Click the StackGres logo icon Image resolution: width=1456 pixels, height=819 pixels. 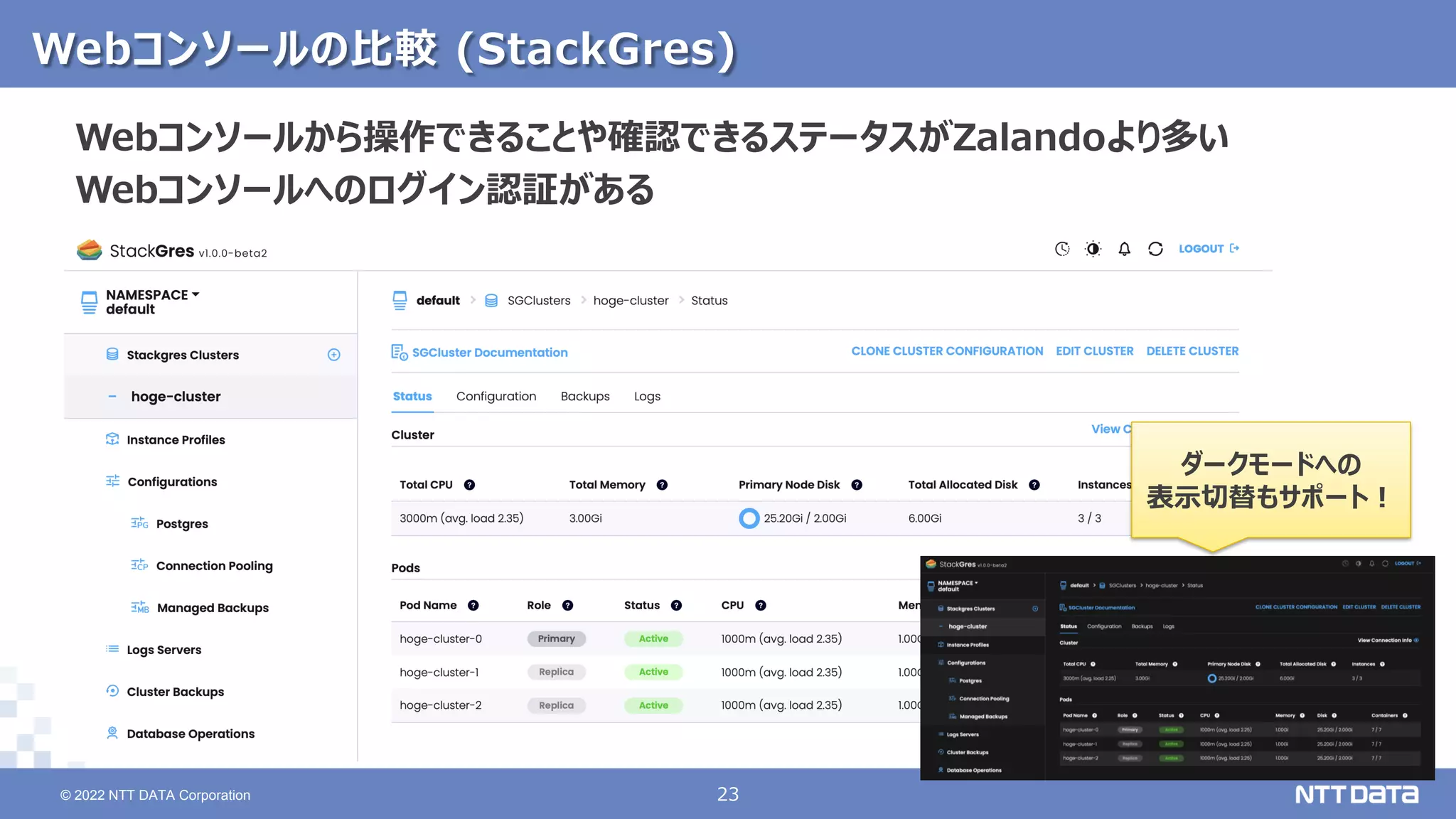[x=90, y=250]
